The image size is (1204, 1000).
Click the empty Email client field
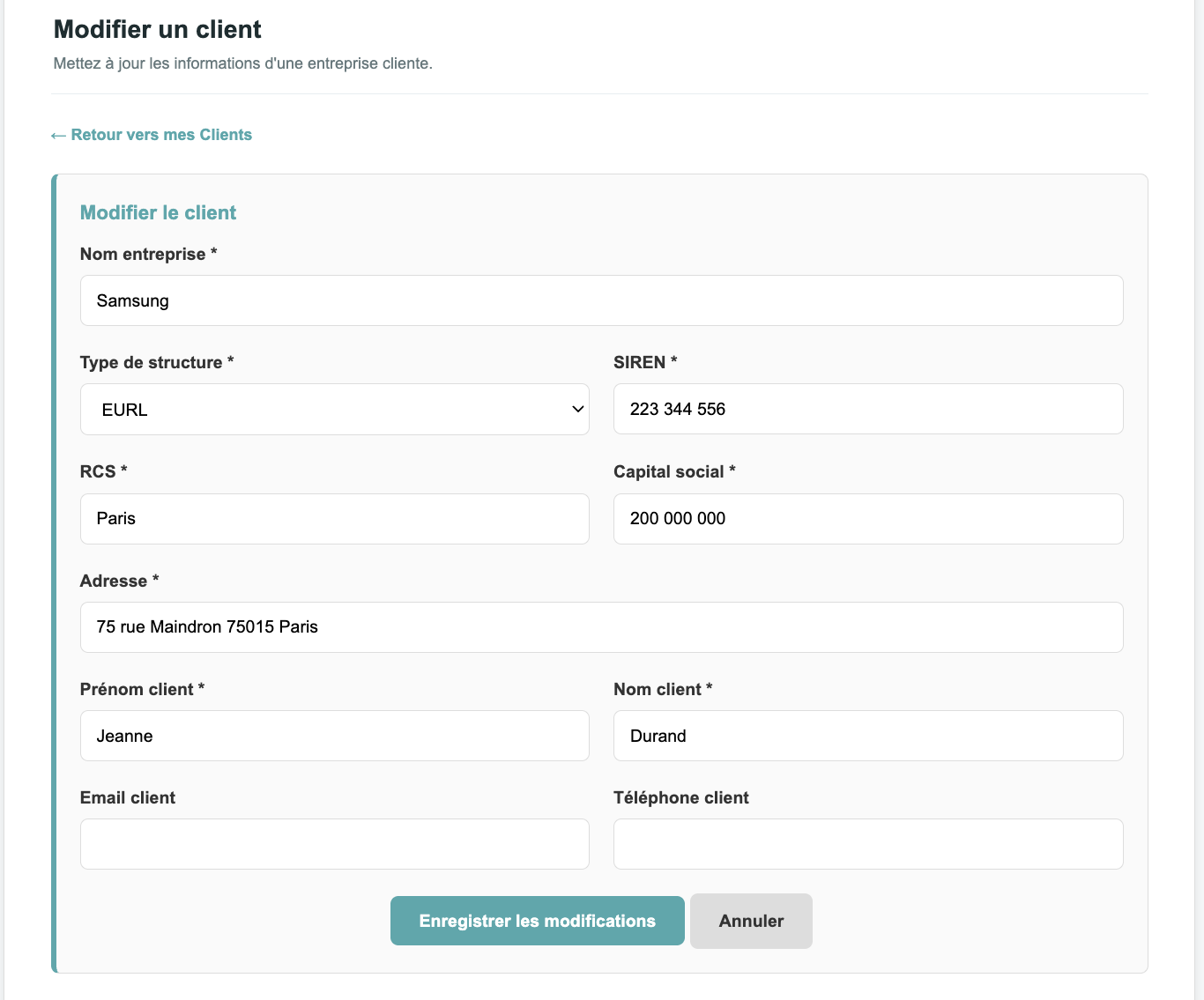[335, 844]
